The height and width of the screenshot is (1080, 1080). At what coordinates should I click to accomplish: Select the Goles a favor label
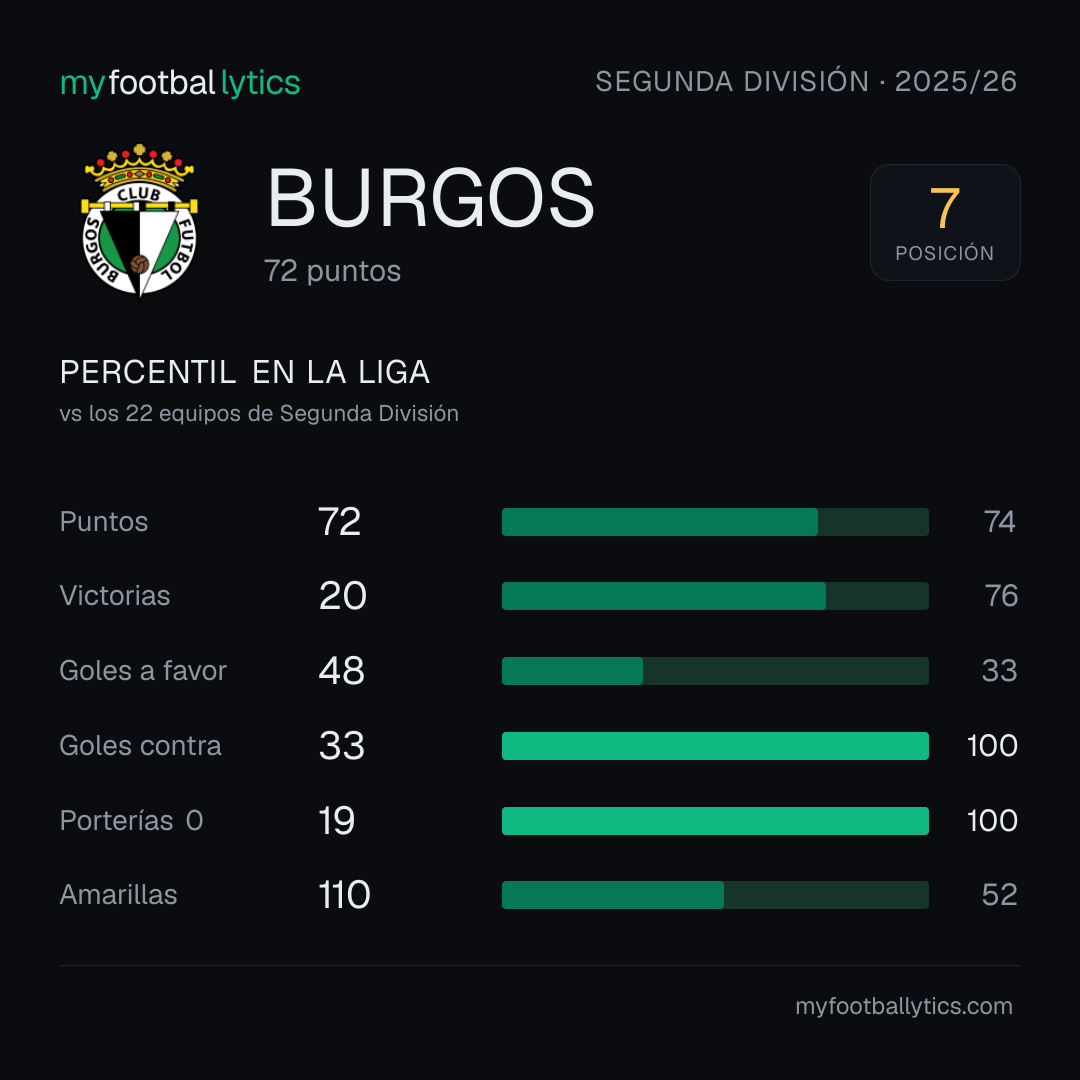(143, 671)
